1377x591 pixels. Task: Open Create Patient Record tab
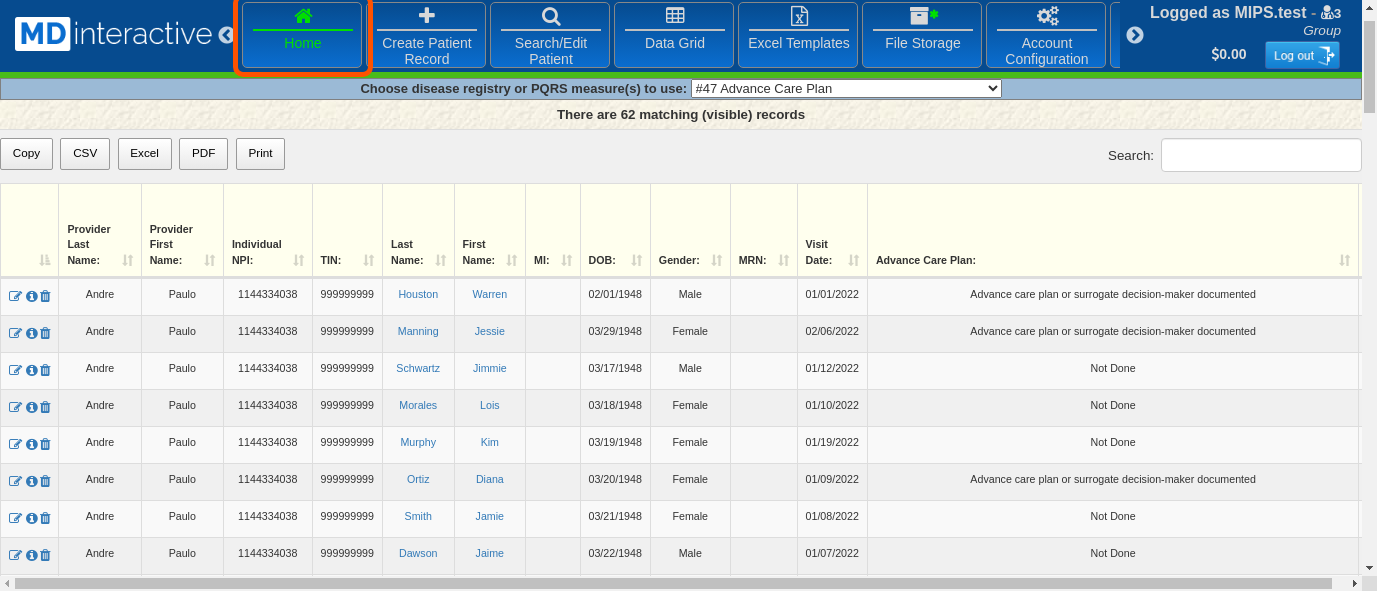click(x=427, y=35)
